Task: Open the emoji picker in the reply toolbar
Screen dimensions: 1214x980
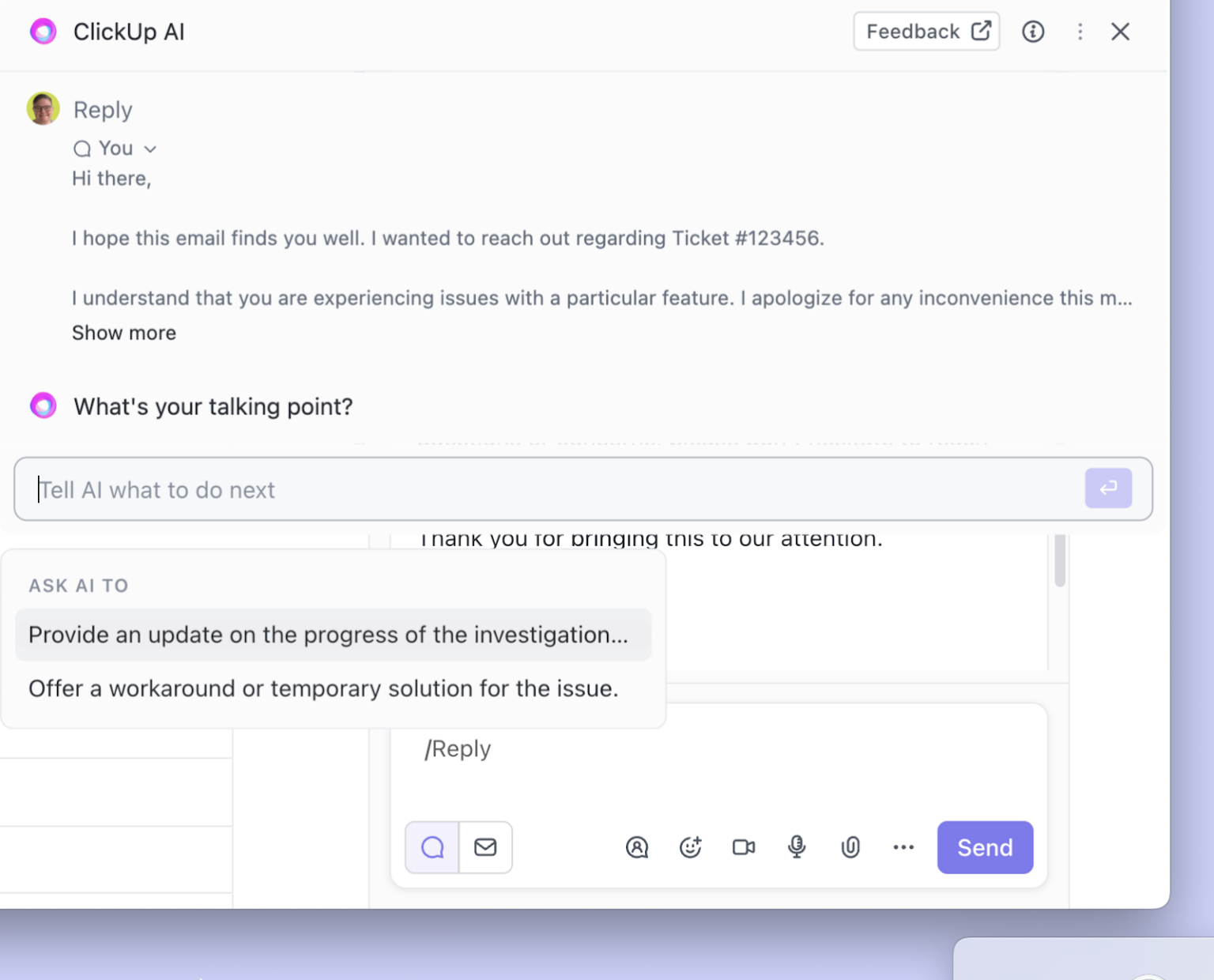Action: tap(690, 847)
